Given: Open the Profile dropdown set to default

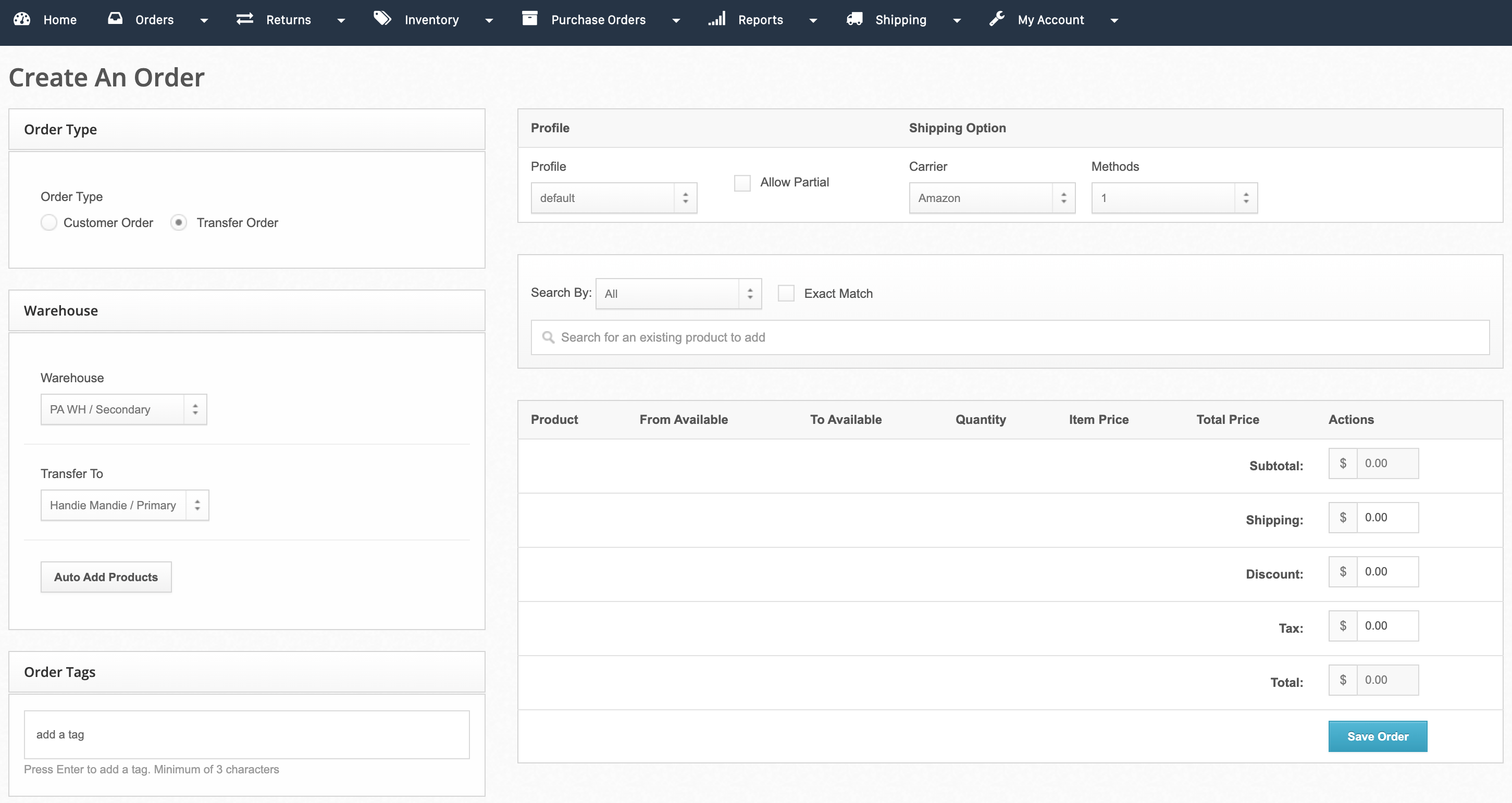Looking at the screenshot, I should [x=614, y=198].
